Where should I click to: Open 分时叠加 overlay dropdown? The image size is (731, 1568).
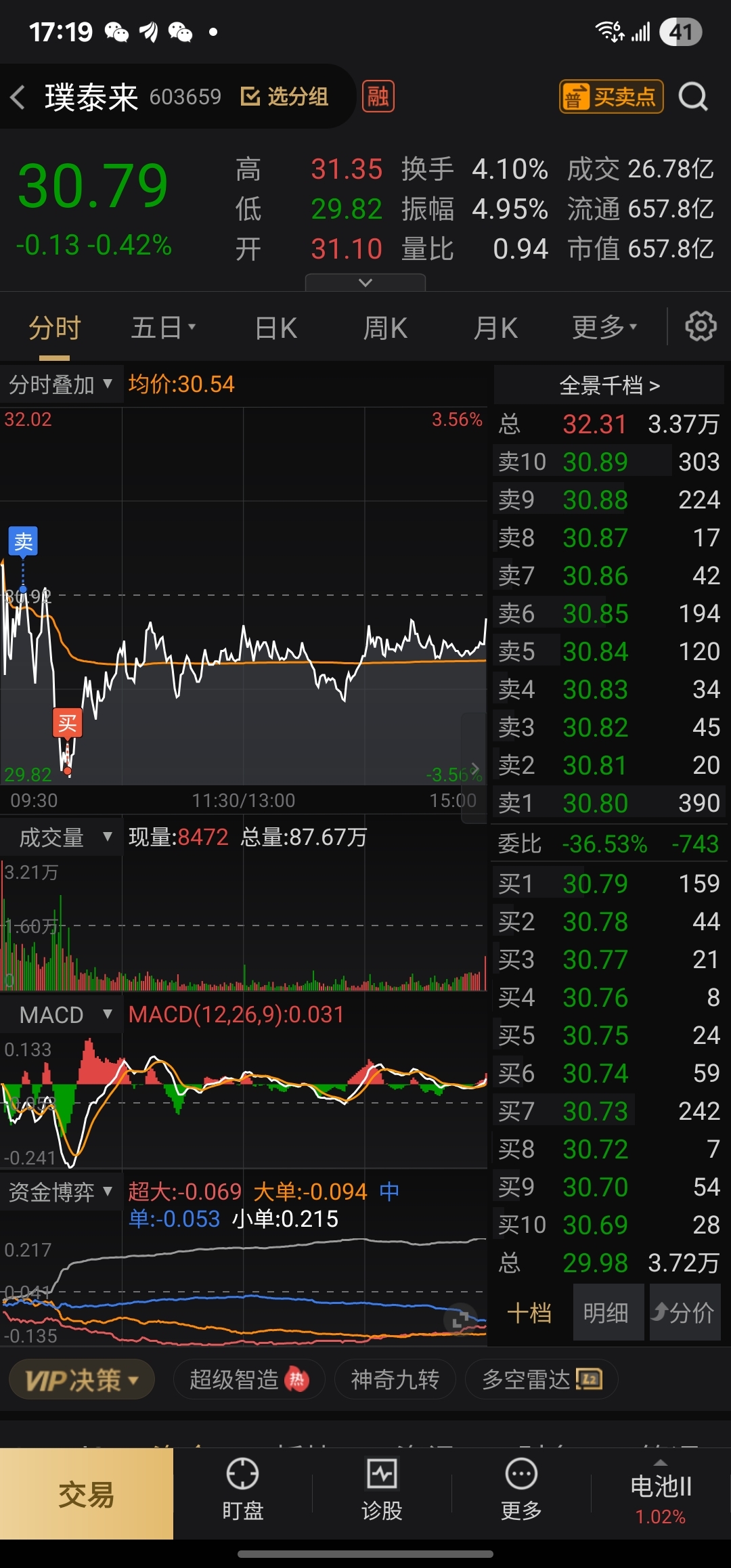pyautogui.click(x=61, y=385)
